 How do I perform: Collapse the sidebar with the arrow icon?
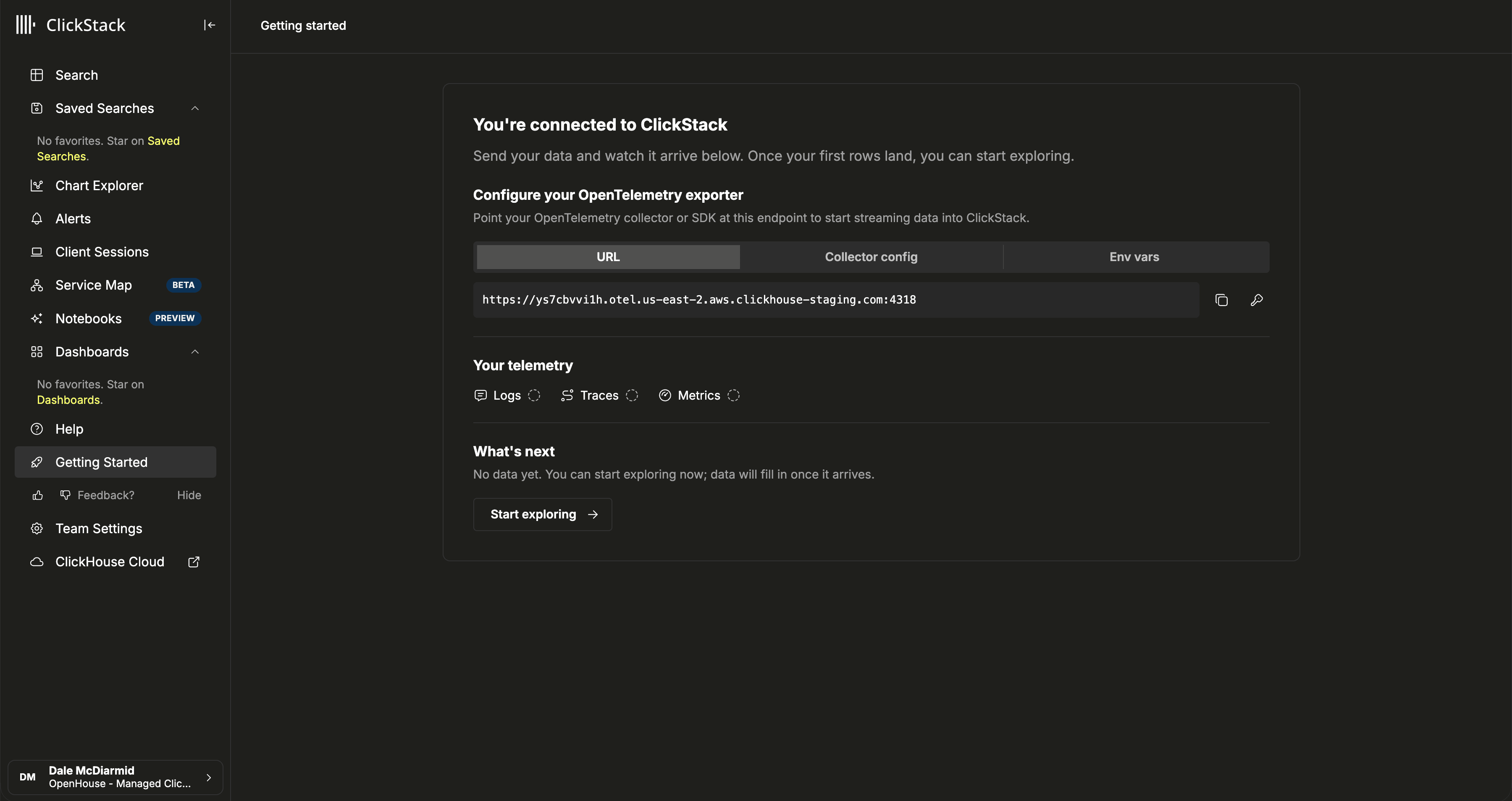point(210,25)
